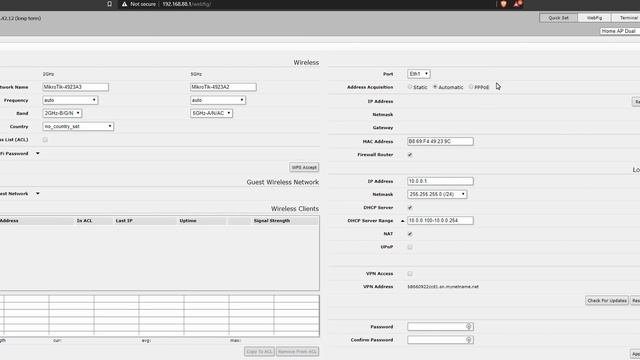The height and width of the screenshot is (360, 640).
Task: Click the Remove From ACL button
Action: click(297, 351)
